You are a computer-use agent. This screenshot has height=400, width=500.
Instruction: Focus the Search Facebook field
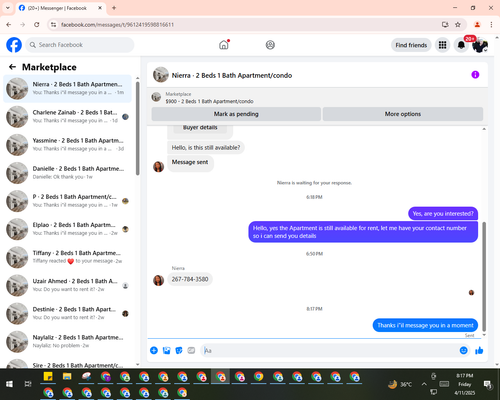(80, 45)
